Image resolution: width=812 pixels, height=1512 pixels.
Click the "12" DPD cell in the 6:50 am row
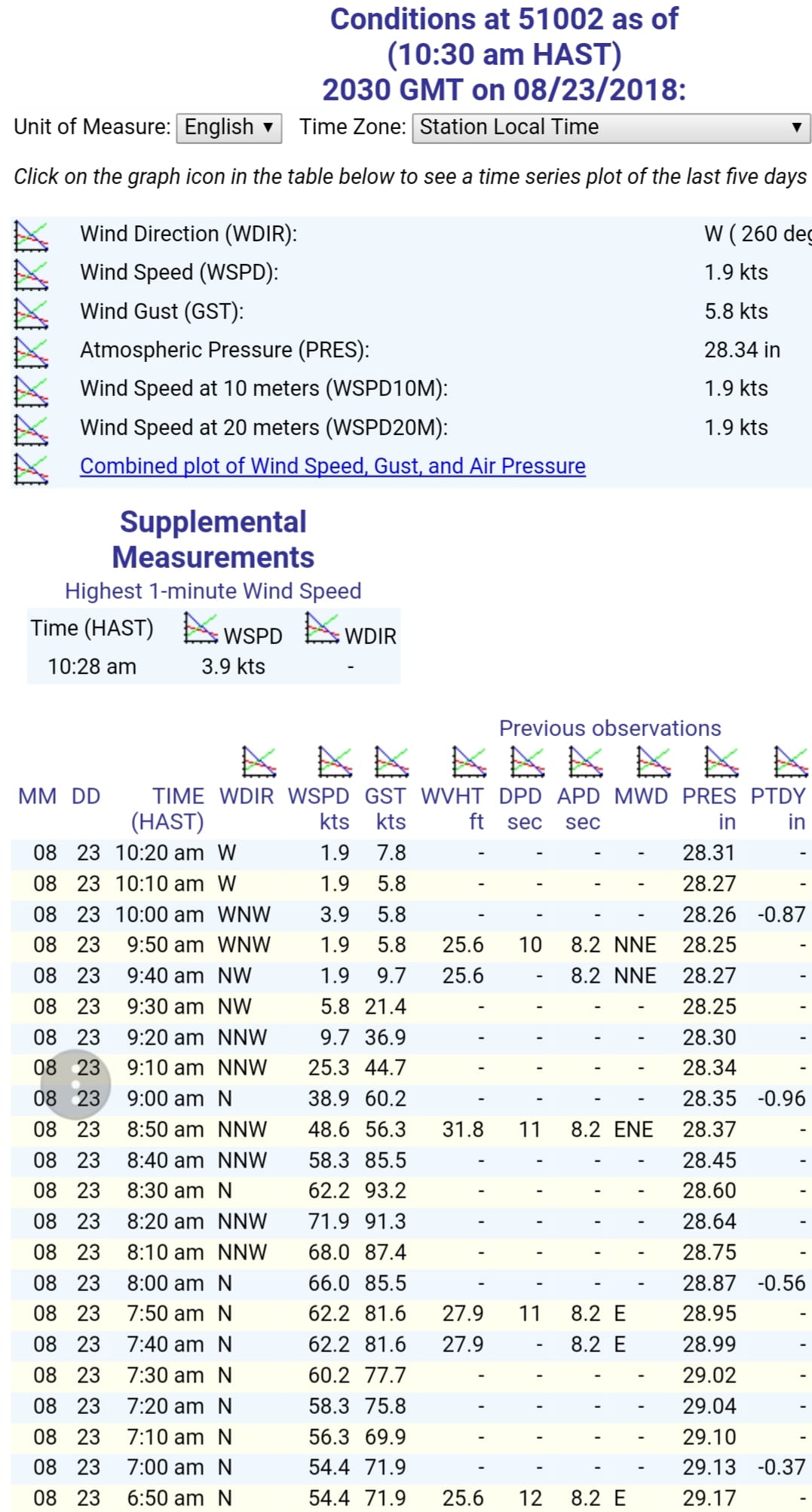pyautogui.click(x=530, y=1498)
